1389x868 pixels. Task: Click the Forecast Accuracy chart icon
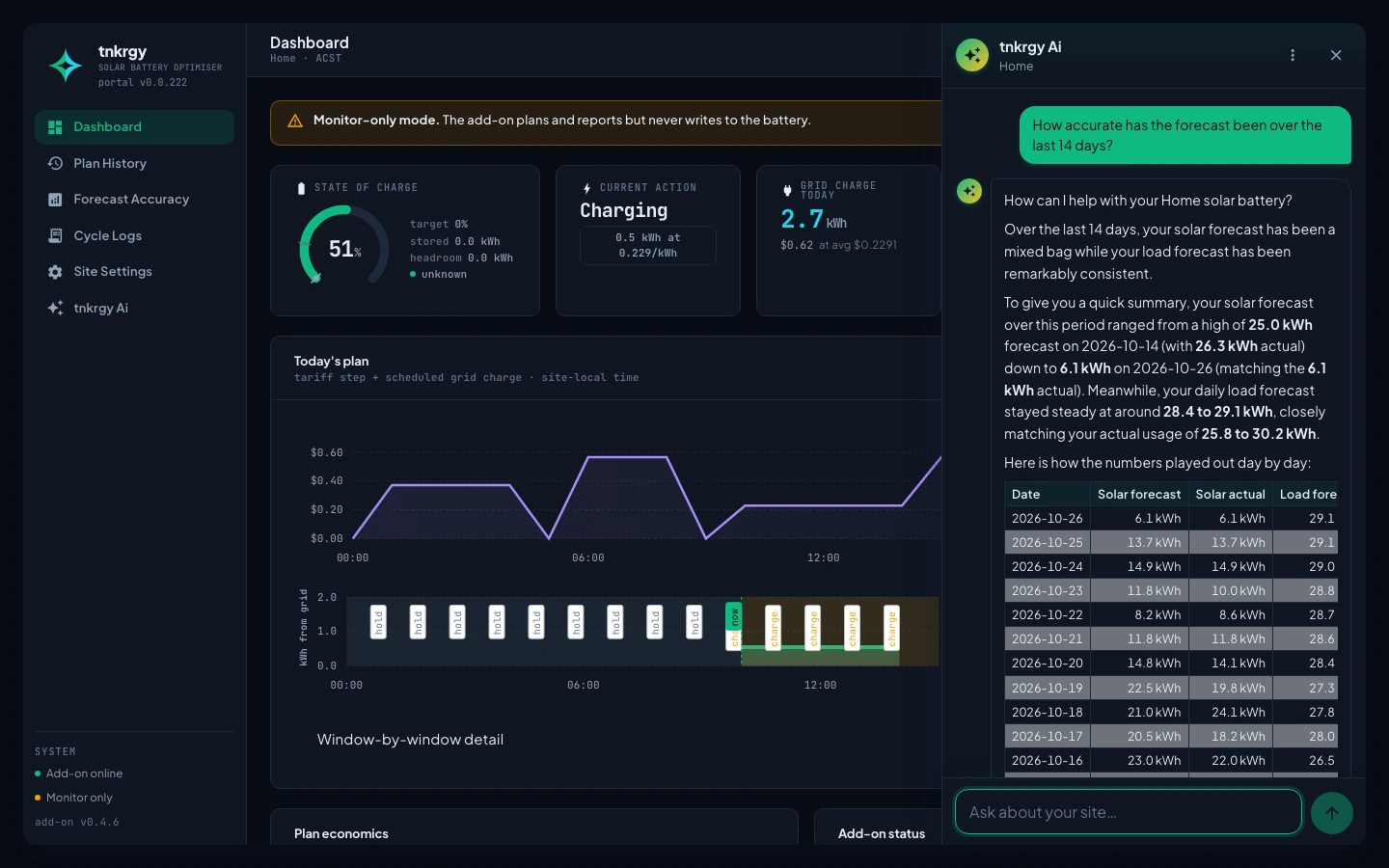tap(55, 200)
